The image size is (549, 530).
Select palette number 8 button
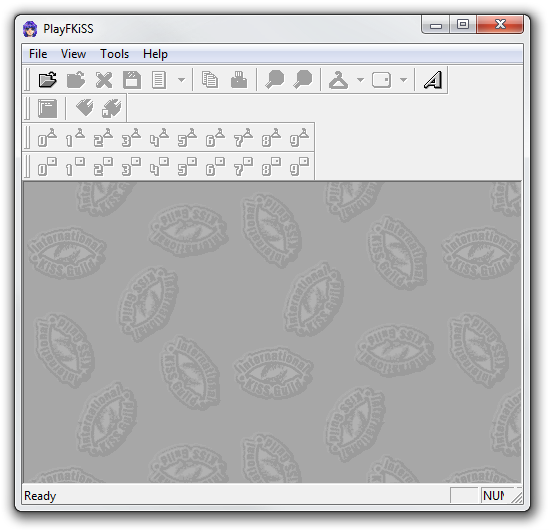271,167
